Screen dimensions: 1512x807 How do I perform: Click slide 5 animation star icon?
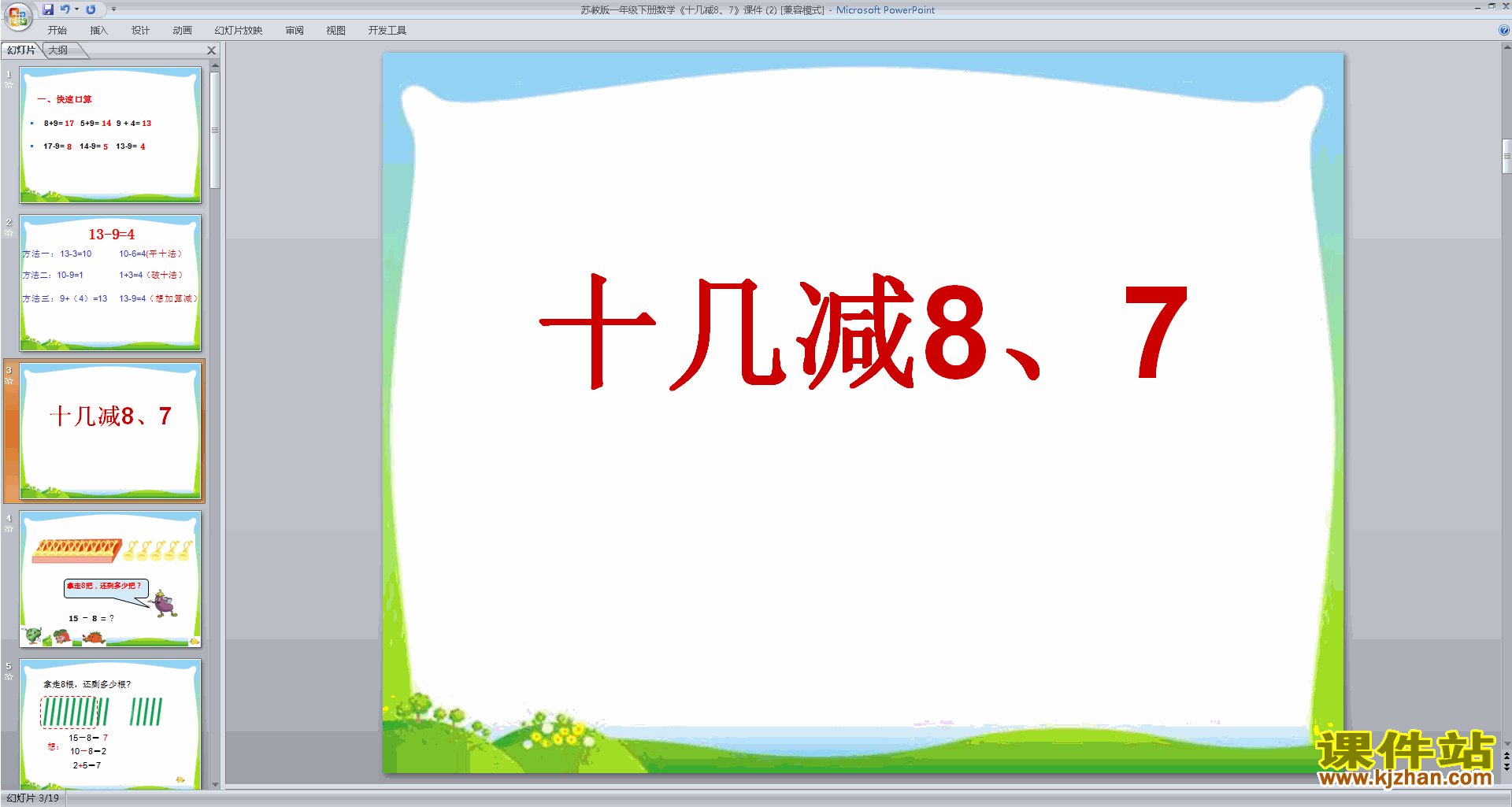tap(9, 677)
